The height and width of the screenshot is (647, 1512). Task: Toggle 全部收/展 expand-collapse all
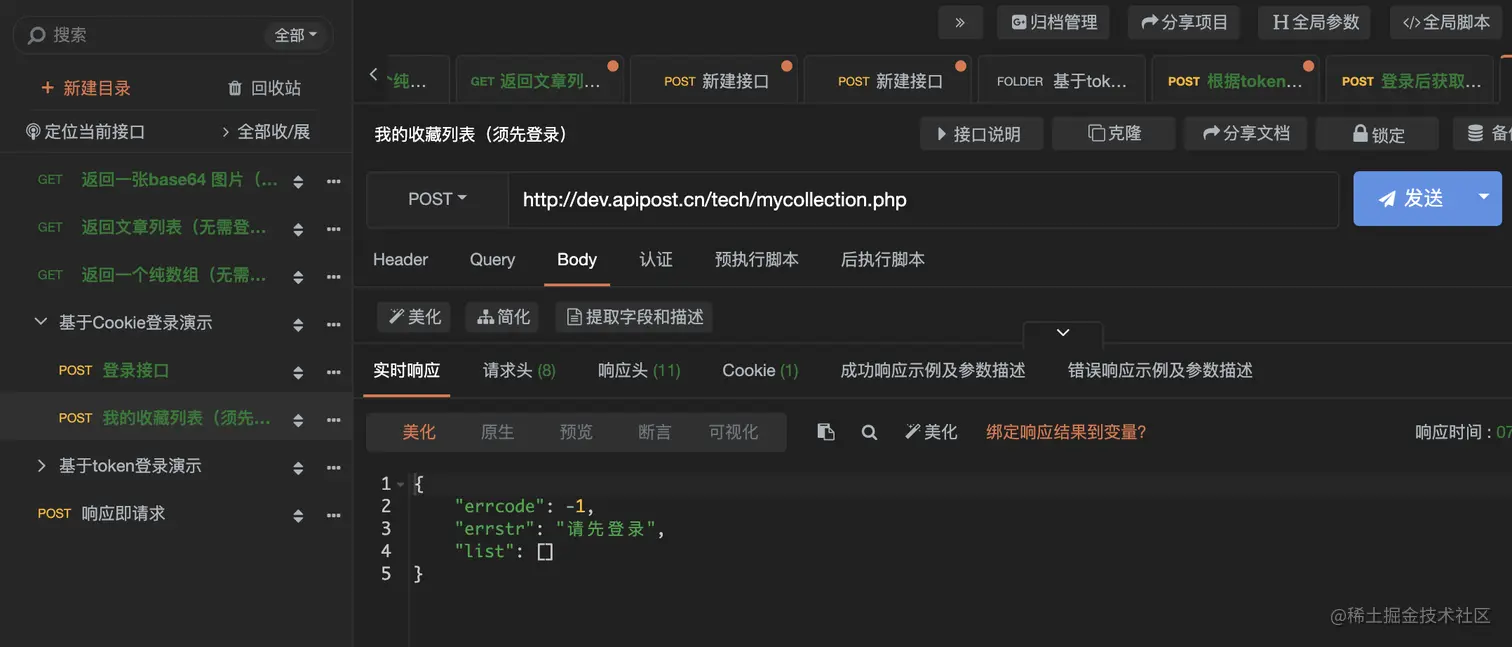click(266, 132)
